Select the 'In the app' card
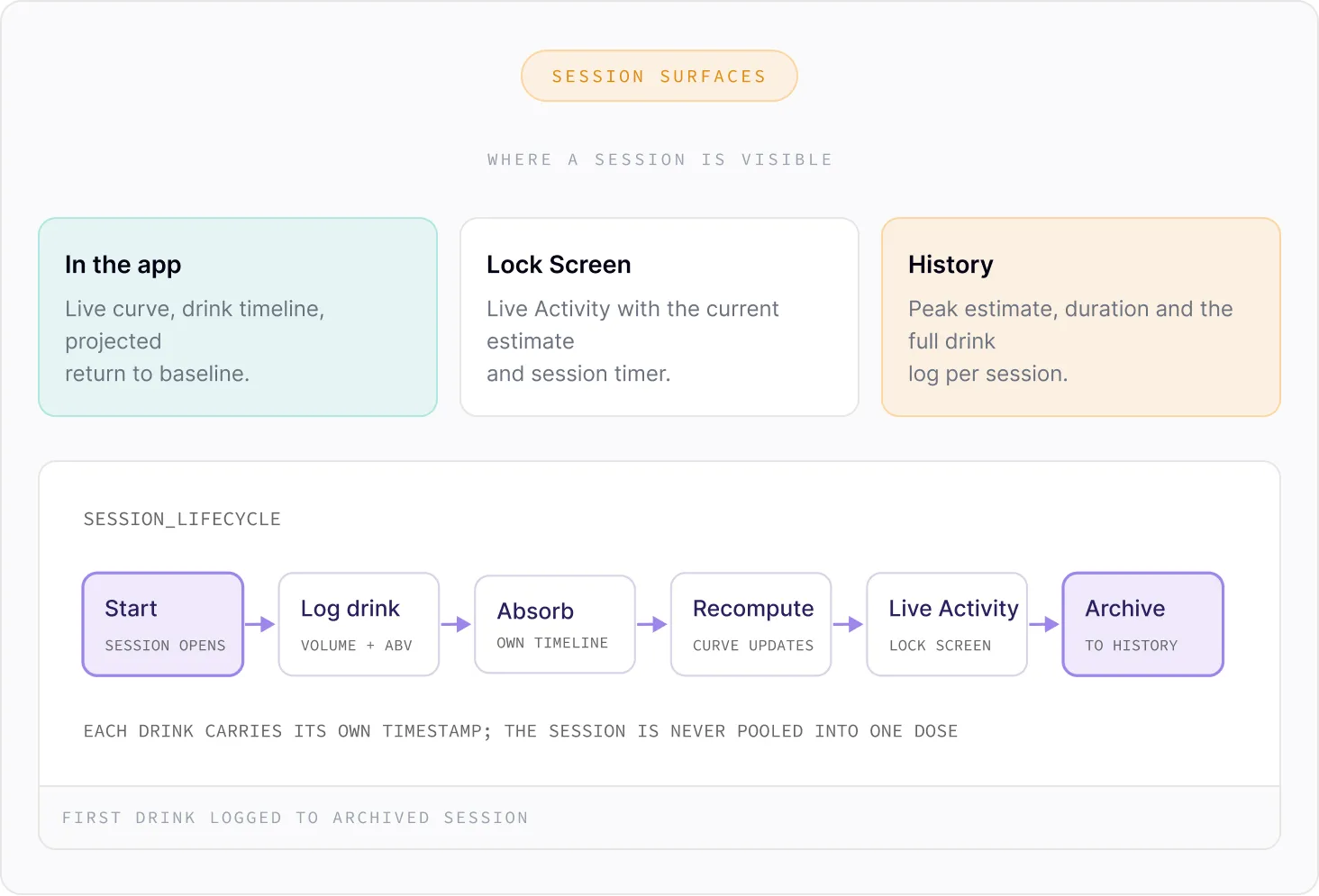 (x=238, y=317)
